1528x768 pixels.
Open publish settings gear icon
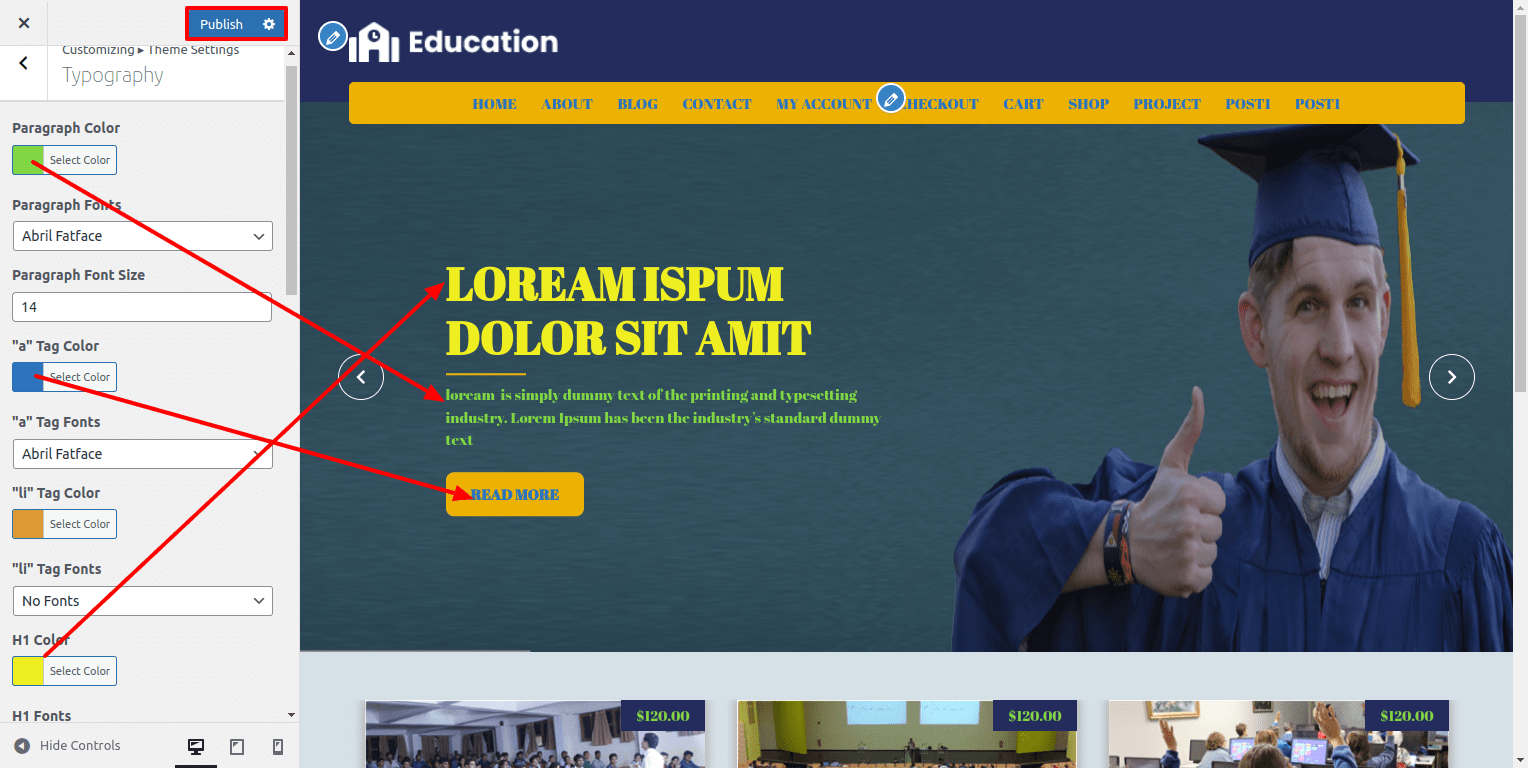pos(268,24)
